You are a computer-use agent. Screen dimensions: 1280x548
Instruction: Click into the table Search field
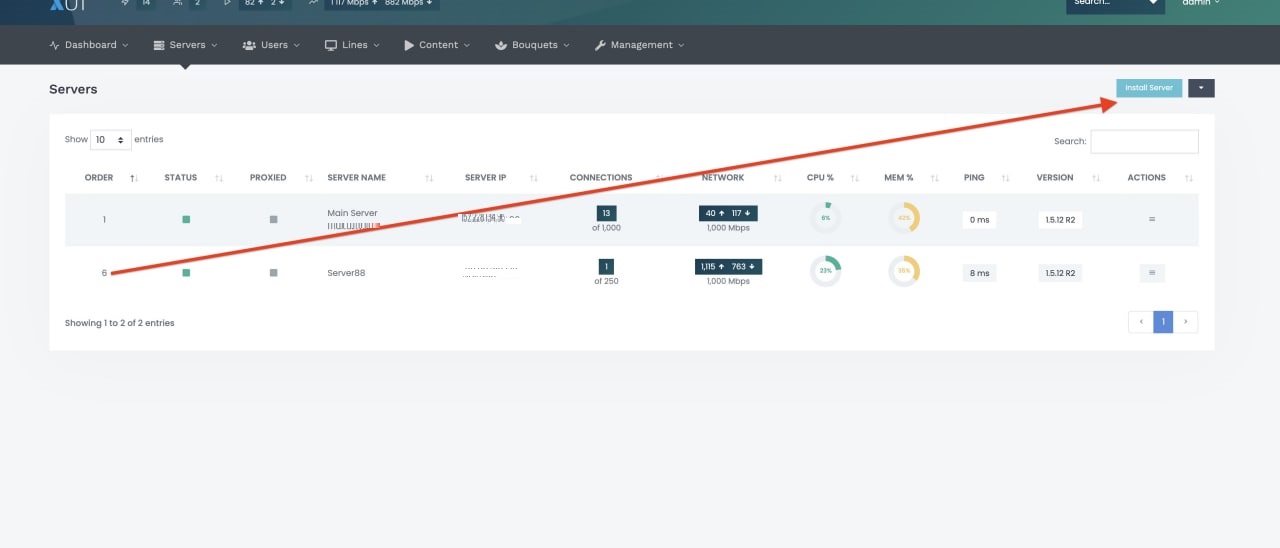[1144, 141]
